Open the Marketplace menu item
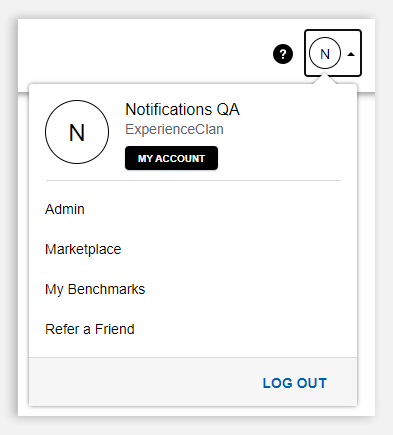 pos(83,249)
